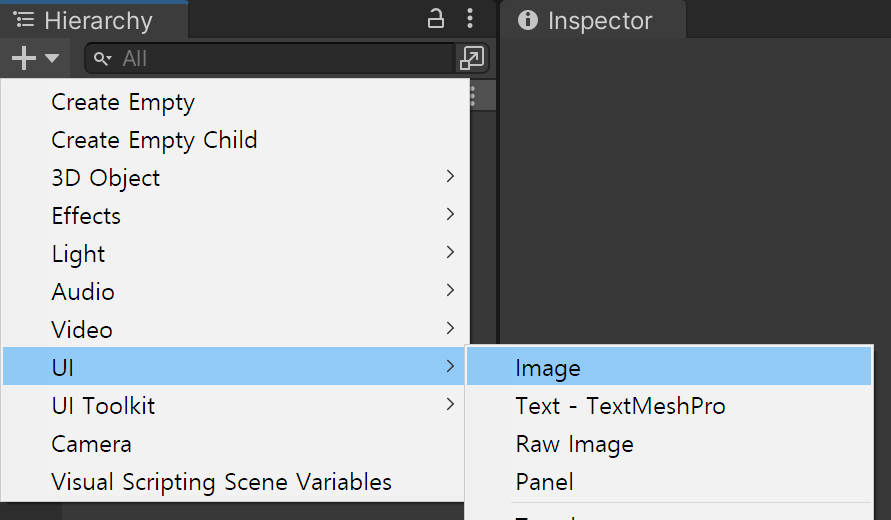Open the create dropdown arrow next to plus
Image resolution: width=891 pixels, height=520 pixels.
point(52,58)
